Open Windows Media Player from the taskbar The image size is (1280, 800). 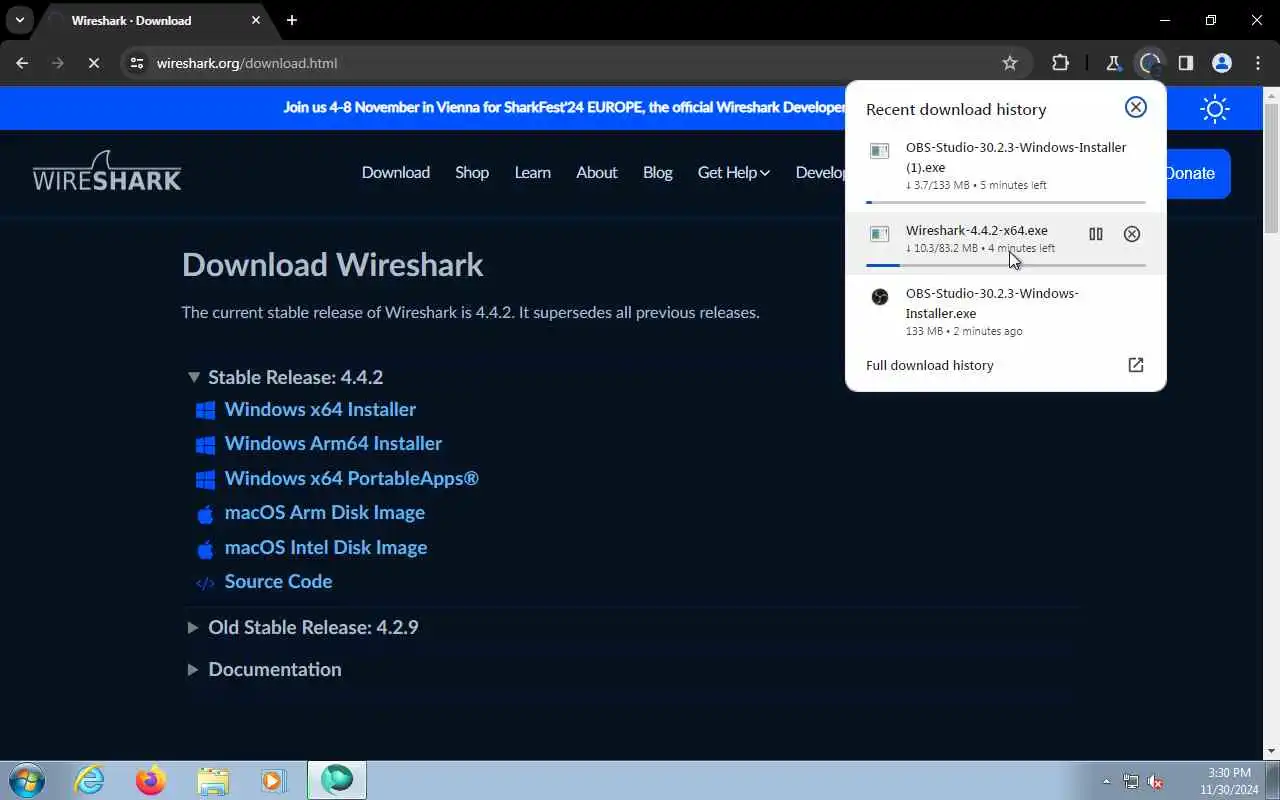coord(274,780)
